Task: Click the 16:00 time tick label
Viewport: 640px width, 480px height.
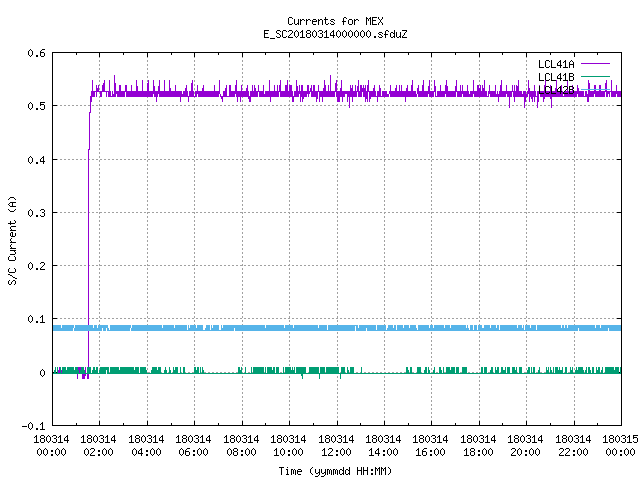Action: click(430, 452)
